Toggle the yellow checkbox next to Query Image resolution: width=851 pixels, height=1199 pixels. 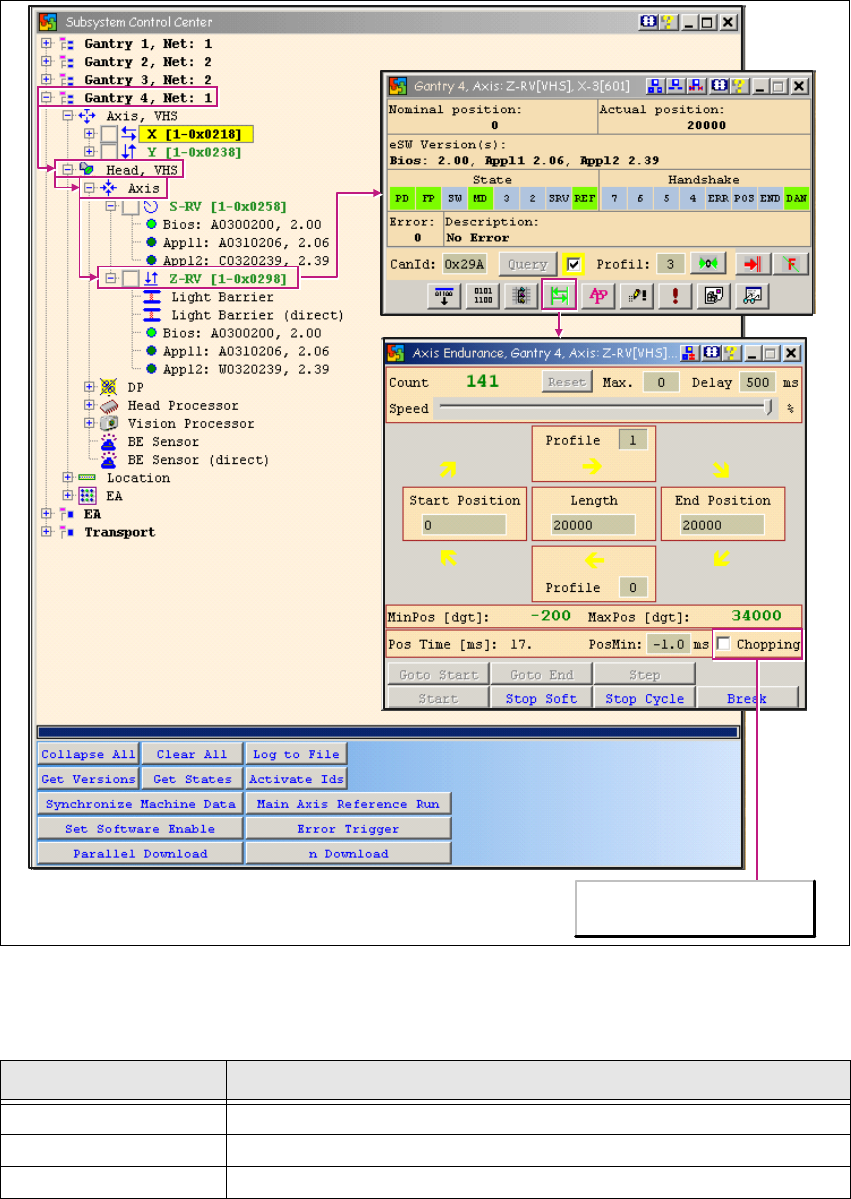click(x=573, y=264)
